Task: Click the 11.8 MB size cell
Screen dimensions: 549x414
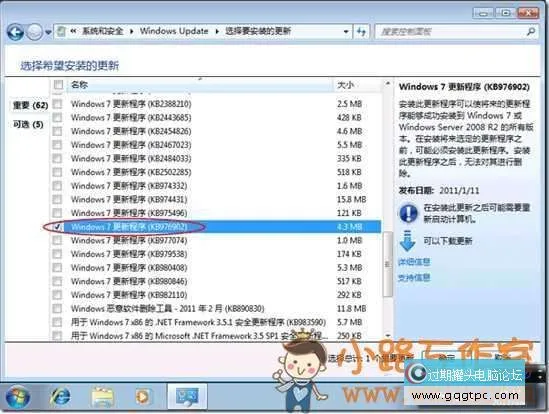Action: [x=352, y=309]
